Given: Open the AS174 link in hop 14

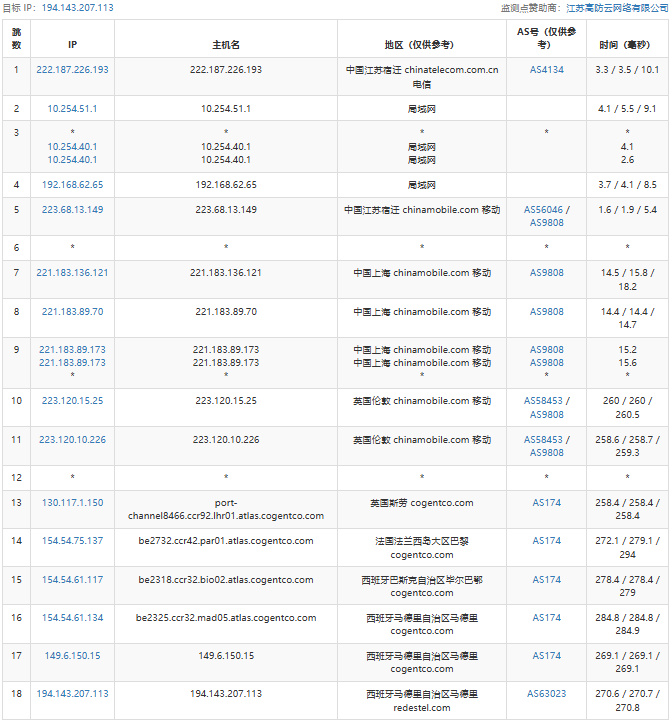Looking at the screenshot, I should click(547, 541).
